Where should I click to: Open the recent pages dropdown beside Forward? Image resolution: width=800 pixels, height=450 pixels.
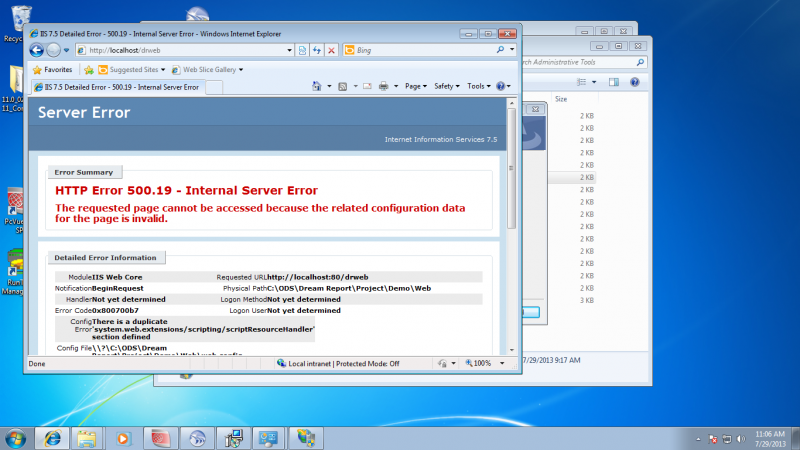(x=66, y=50)
